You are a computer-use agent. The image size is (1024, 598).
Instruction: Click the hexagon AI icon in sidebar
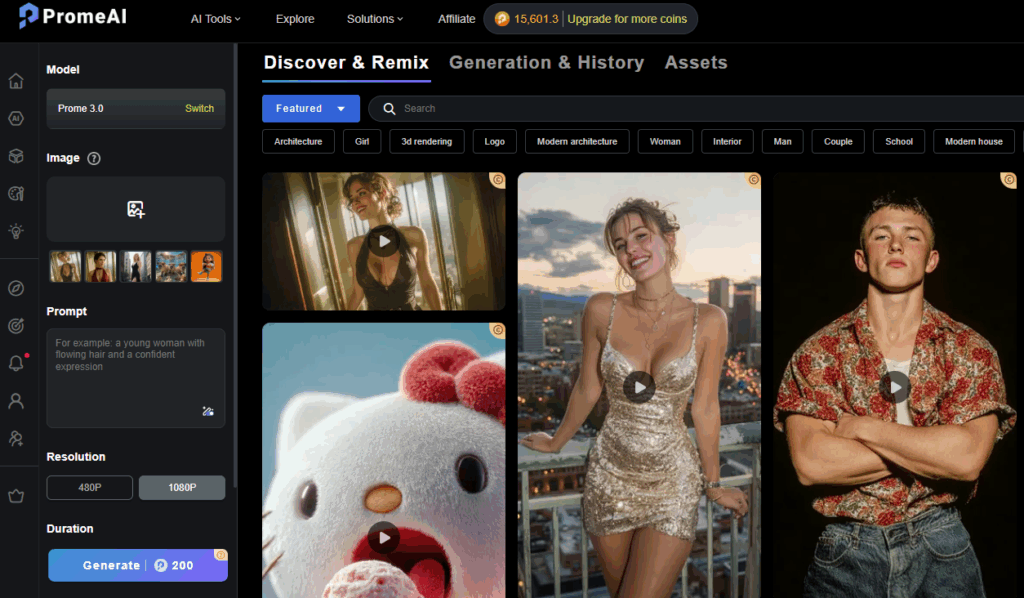tap(16, 118)
